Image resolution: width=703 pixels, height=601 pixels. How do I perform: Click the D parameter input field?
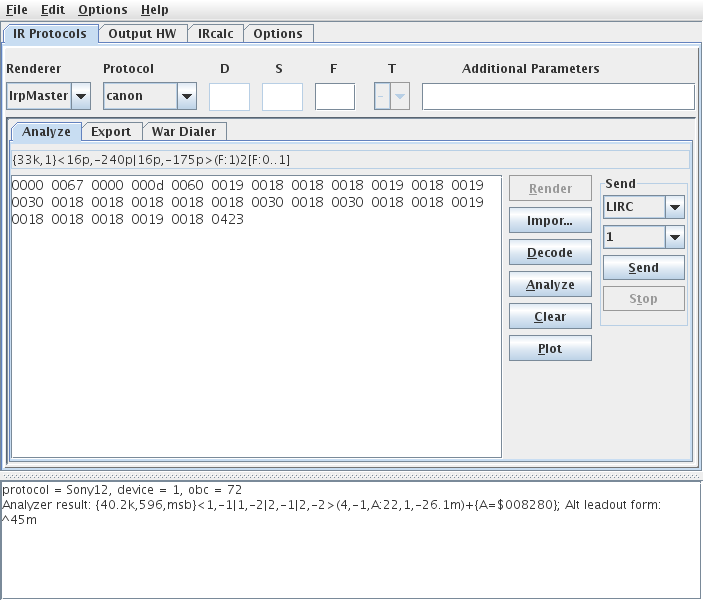229,97
